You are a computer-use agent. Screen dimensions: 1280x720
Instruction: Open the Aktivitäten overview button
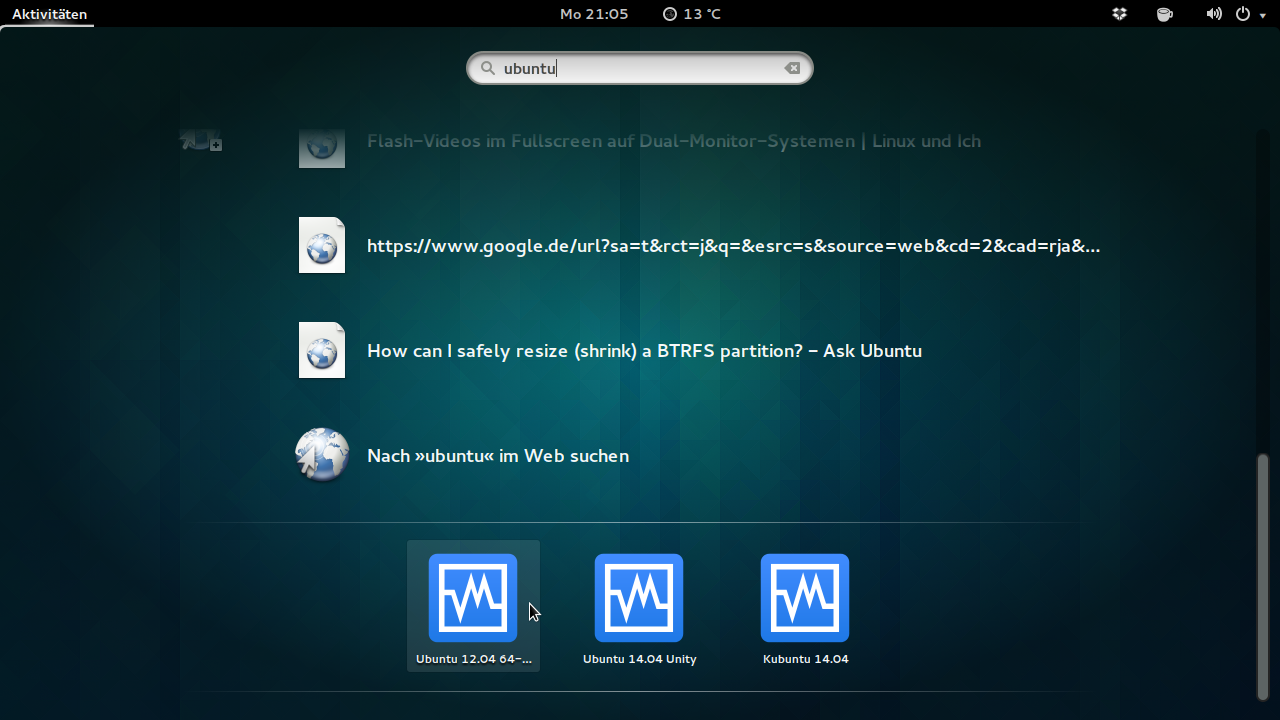click(49, 14)
